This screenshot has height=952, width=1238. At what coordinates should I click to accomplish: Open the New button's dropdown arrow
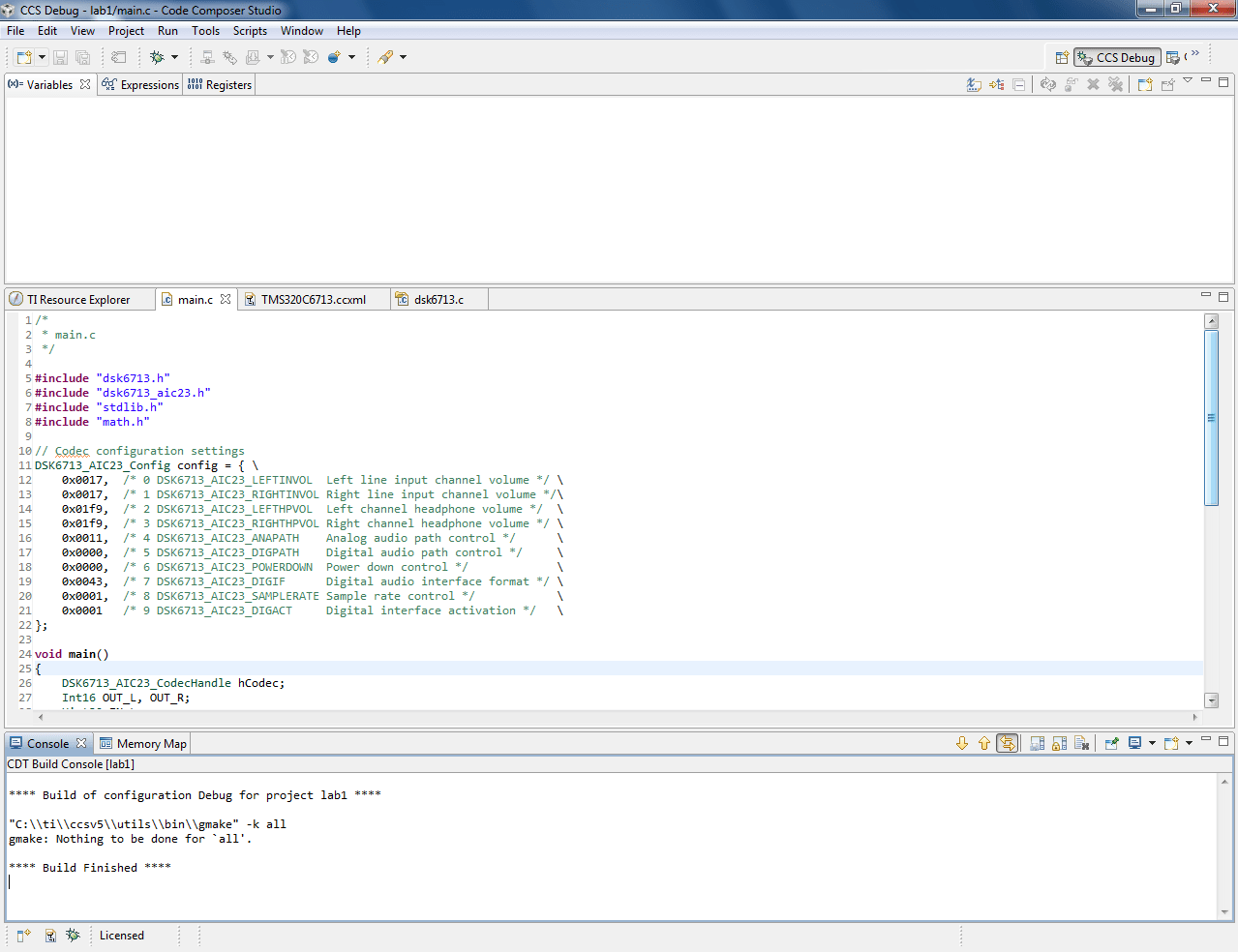pos(41,57)
